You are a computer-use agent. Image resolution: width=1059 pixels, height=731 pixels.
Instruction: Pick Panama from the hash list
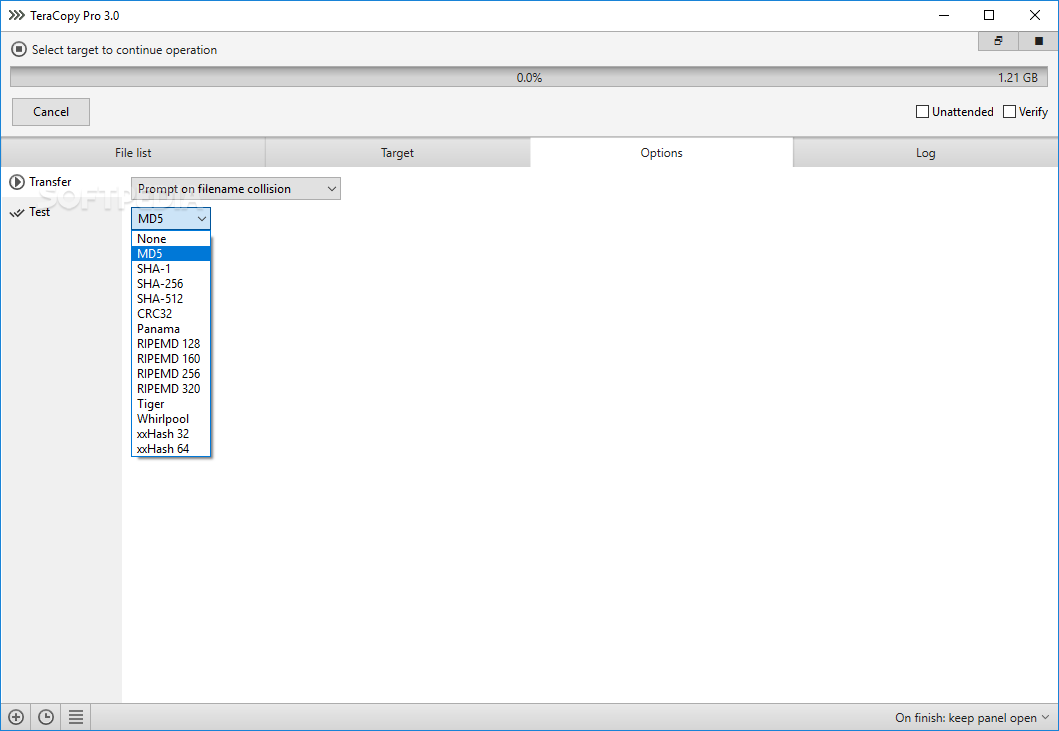click(171, 328)
